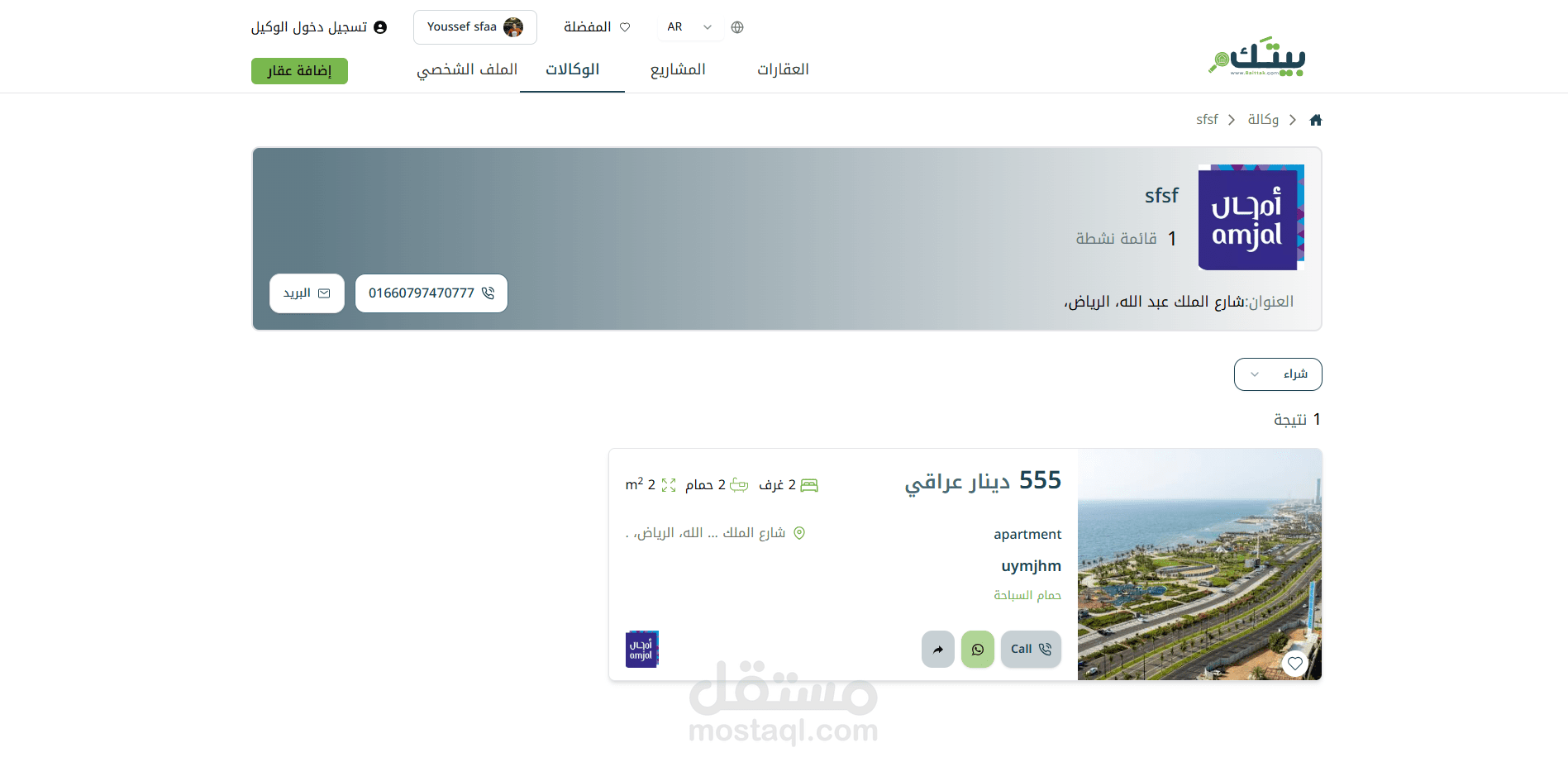Click the البريد email button
This screenshot has width=1568, height=762.
(x=307, y=293)
